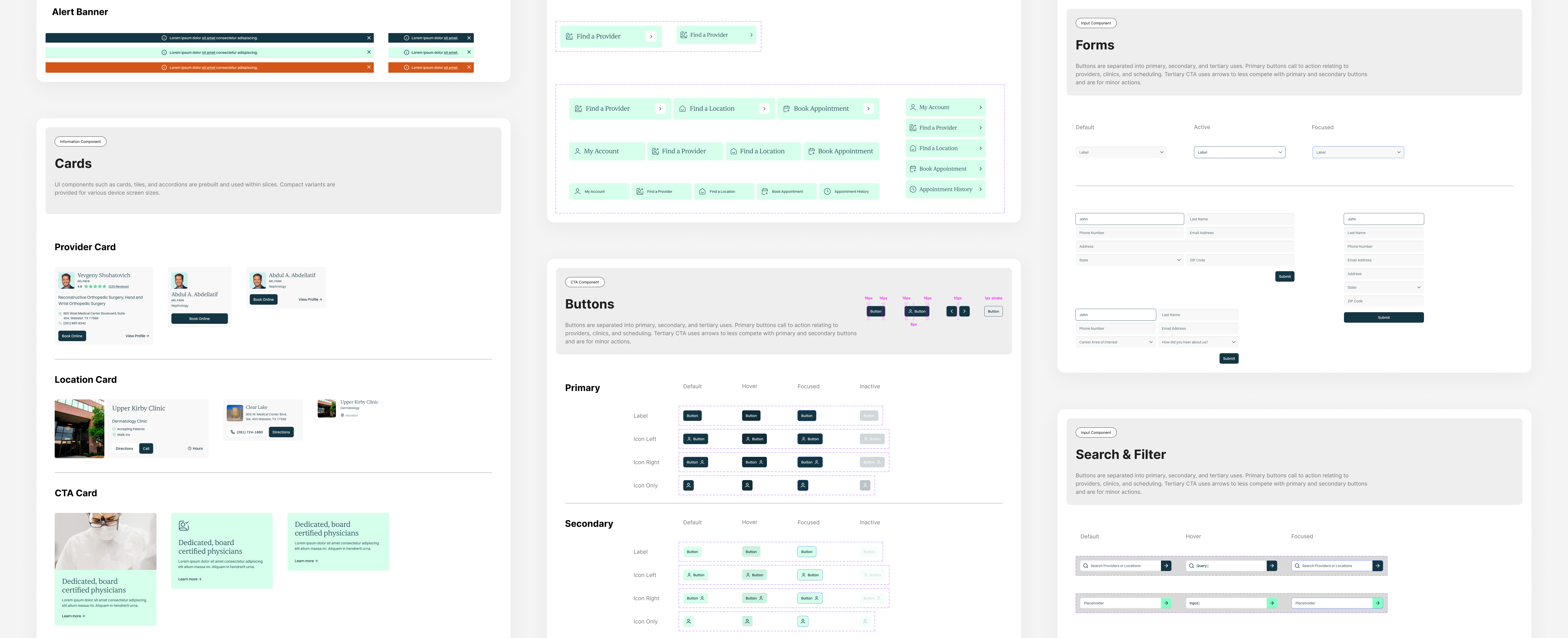This screenshot has width=1568, height=638.
Task: Click the Secondary Icon Only Default button
Action: tap(689, 622)
